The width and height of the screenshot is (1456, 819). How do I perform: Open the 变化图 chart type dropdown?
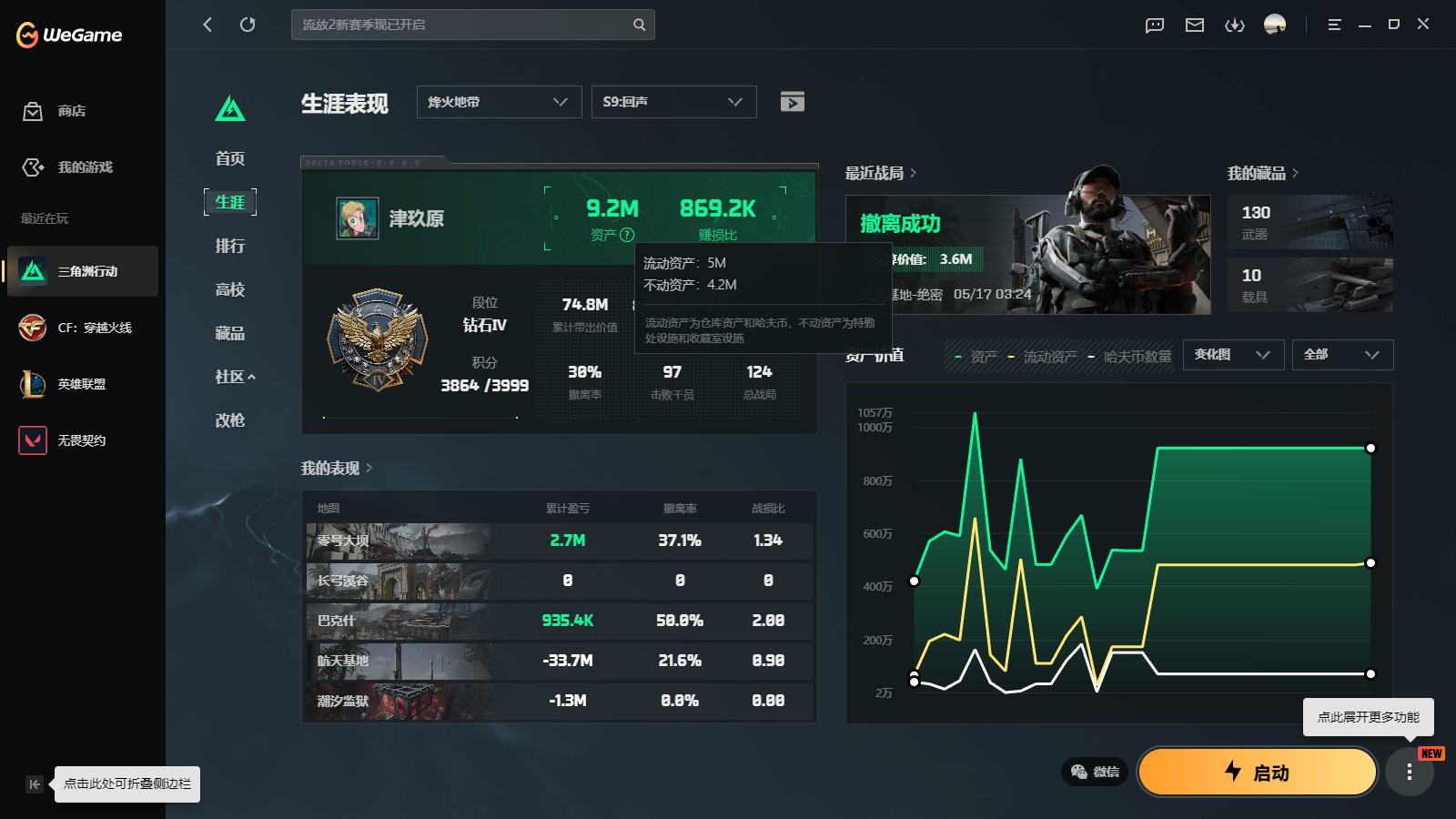(x=1234, y=355)
